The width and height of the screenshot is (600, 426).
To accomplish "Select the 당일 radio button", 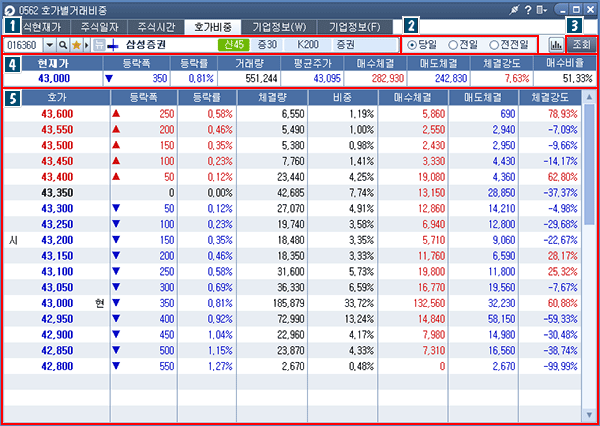I will click(413, 45).
